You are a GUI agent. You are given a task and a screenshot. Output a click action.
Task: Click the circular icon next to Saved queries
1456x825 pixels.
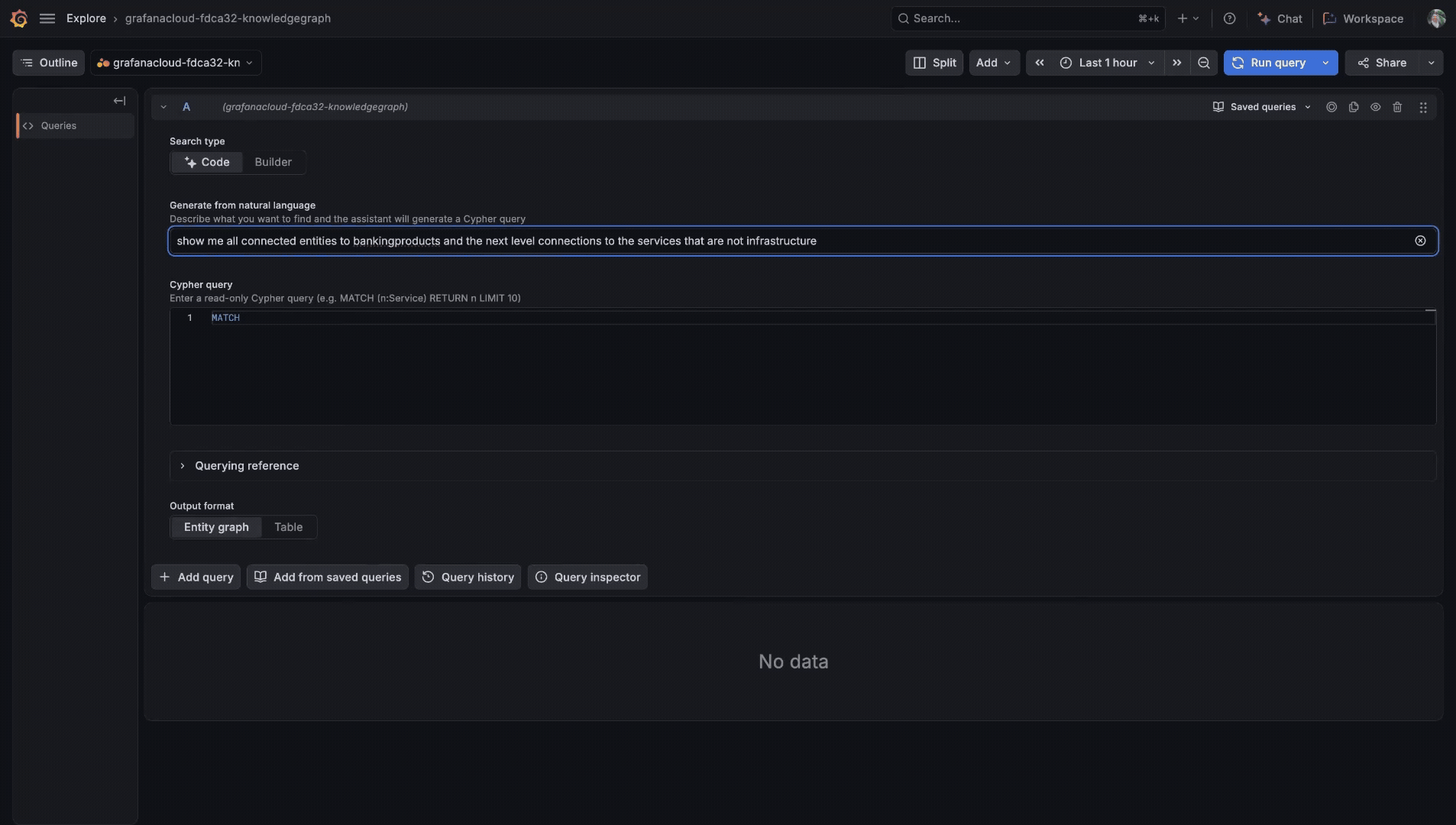[1331, 107]
